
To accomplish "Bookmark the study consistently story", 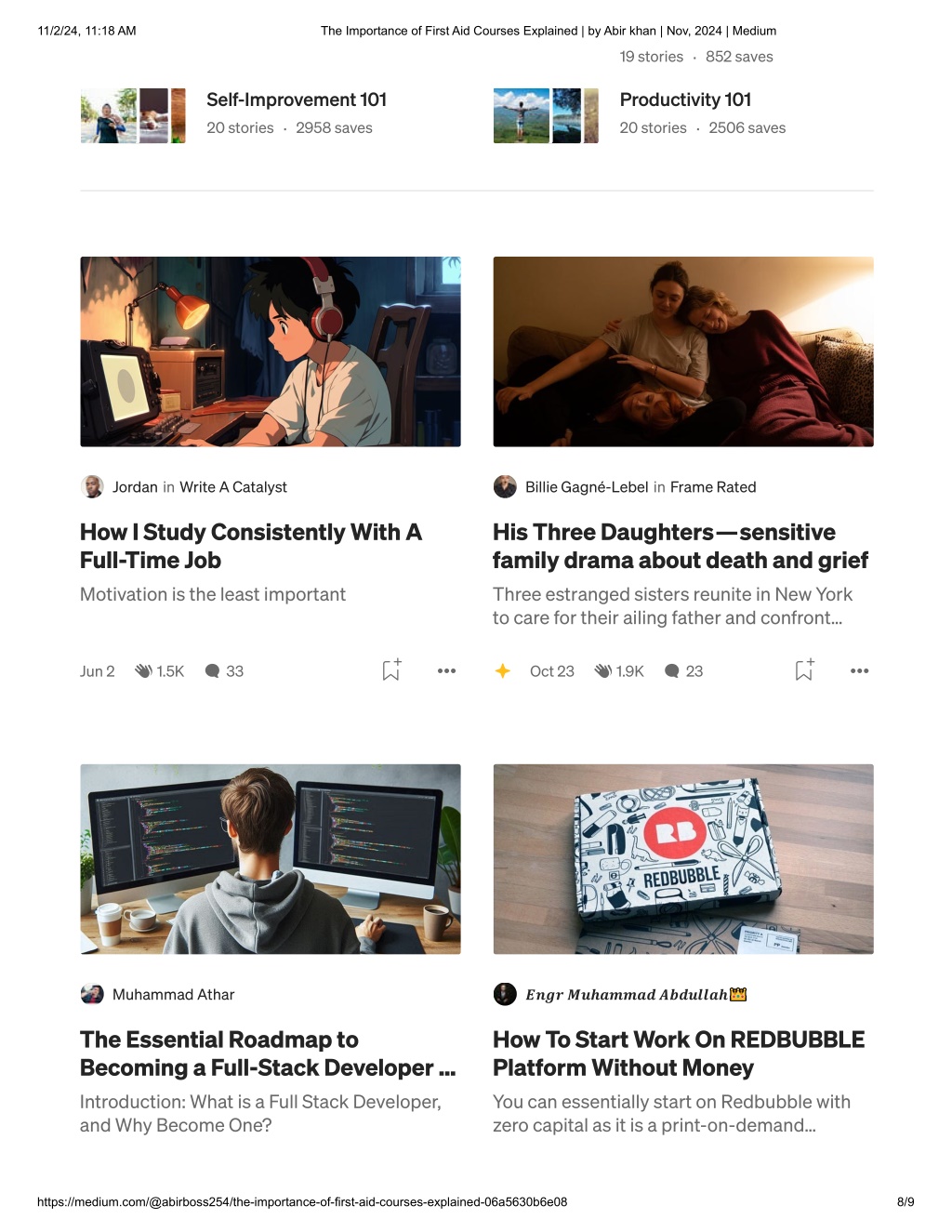I will pos(391,669).
